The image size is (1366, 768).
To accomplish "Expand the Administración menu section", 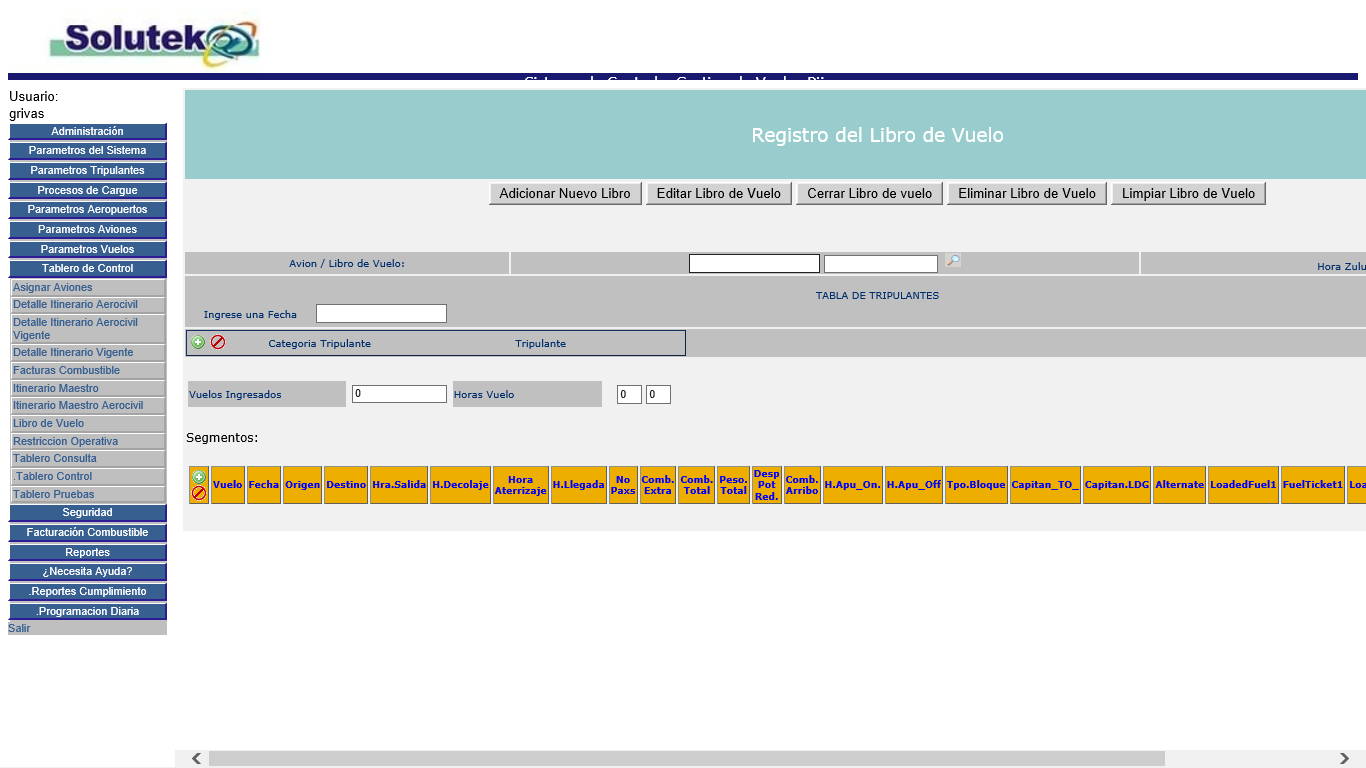I will point(88,132).
